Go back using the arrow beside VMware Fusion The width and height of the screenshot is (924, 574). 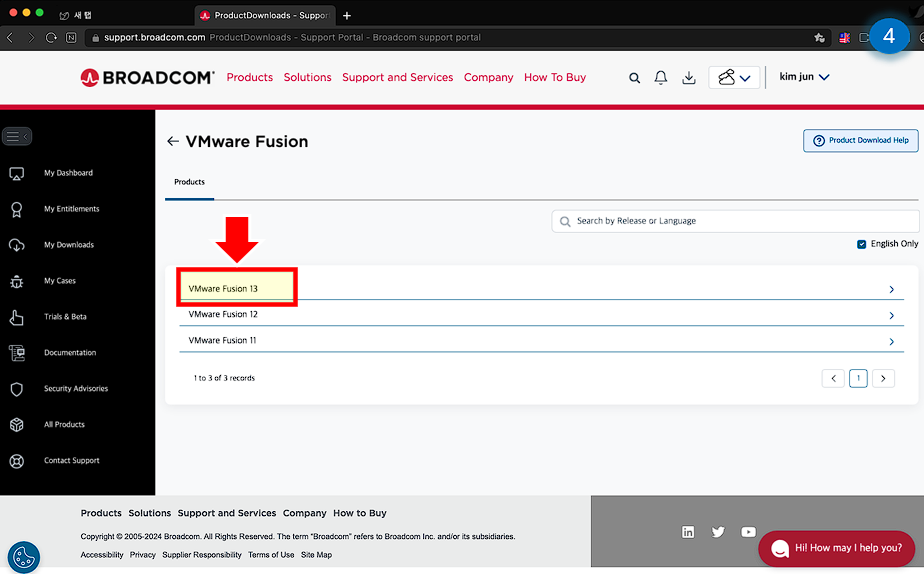pyautogui.click(x=173, y=141)
